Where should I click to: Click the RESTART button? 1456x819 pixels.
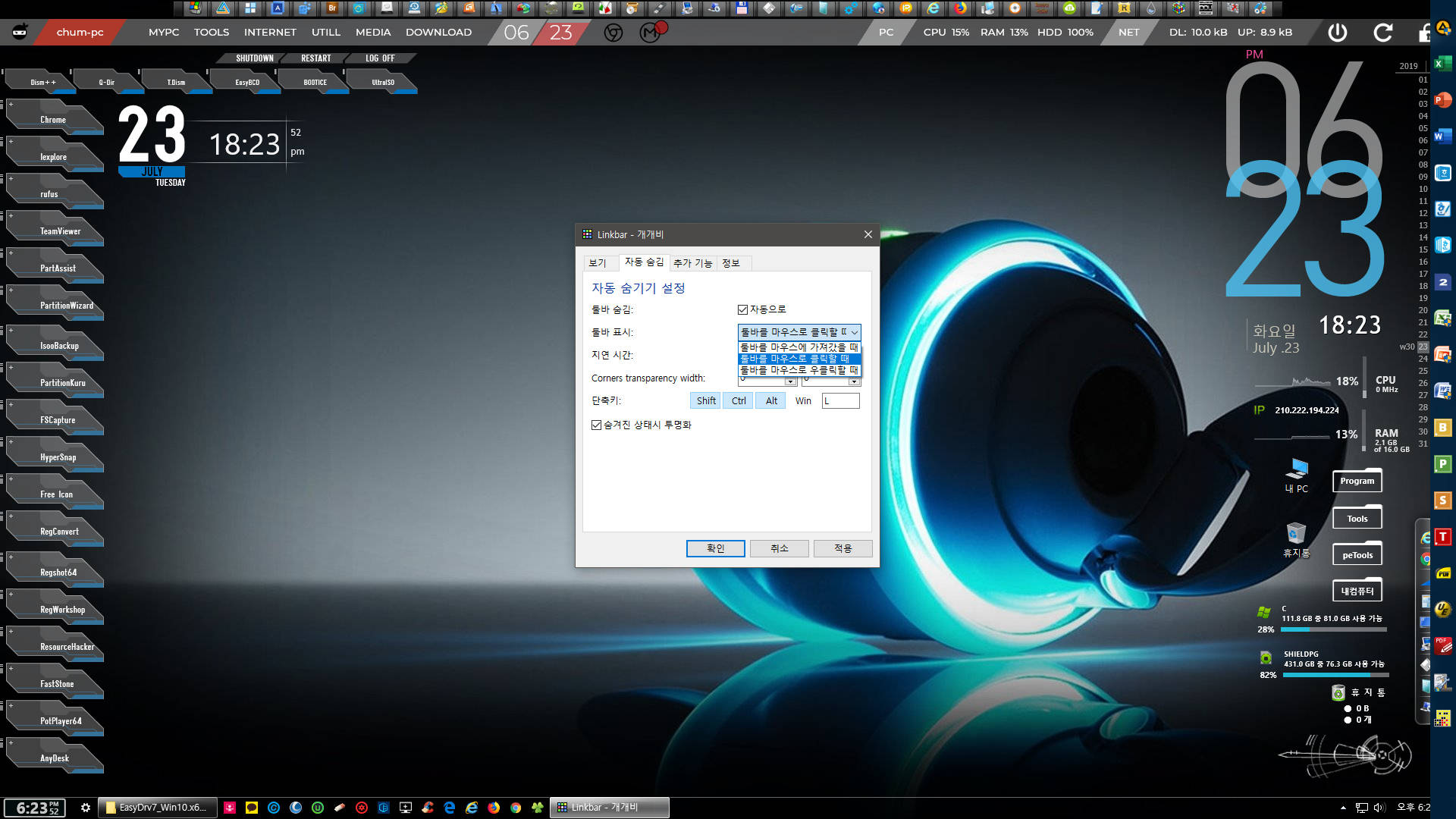(315, 58)
